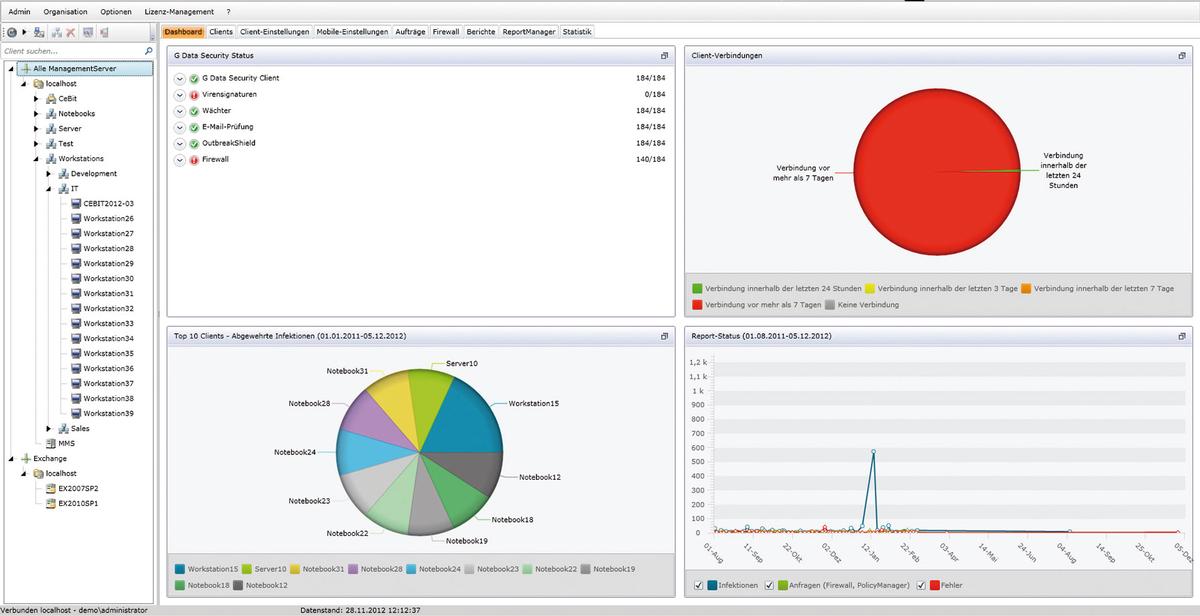Maximize the Report-Status panel
1200x616 pixels.
point(1182,336)
